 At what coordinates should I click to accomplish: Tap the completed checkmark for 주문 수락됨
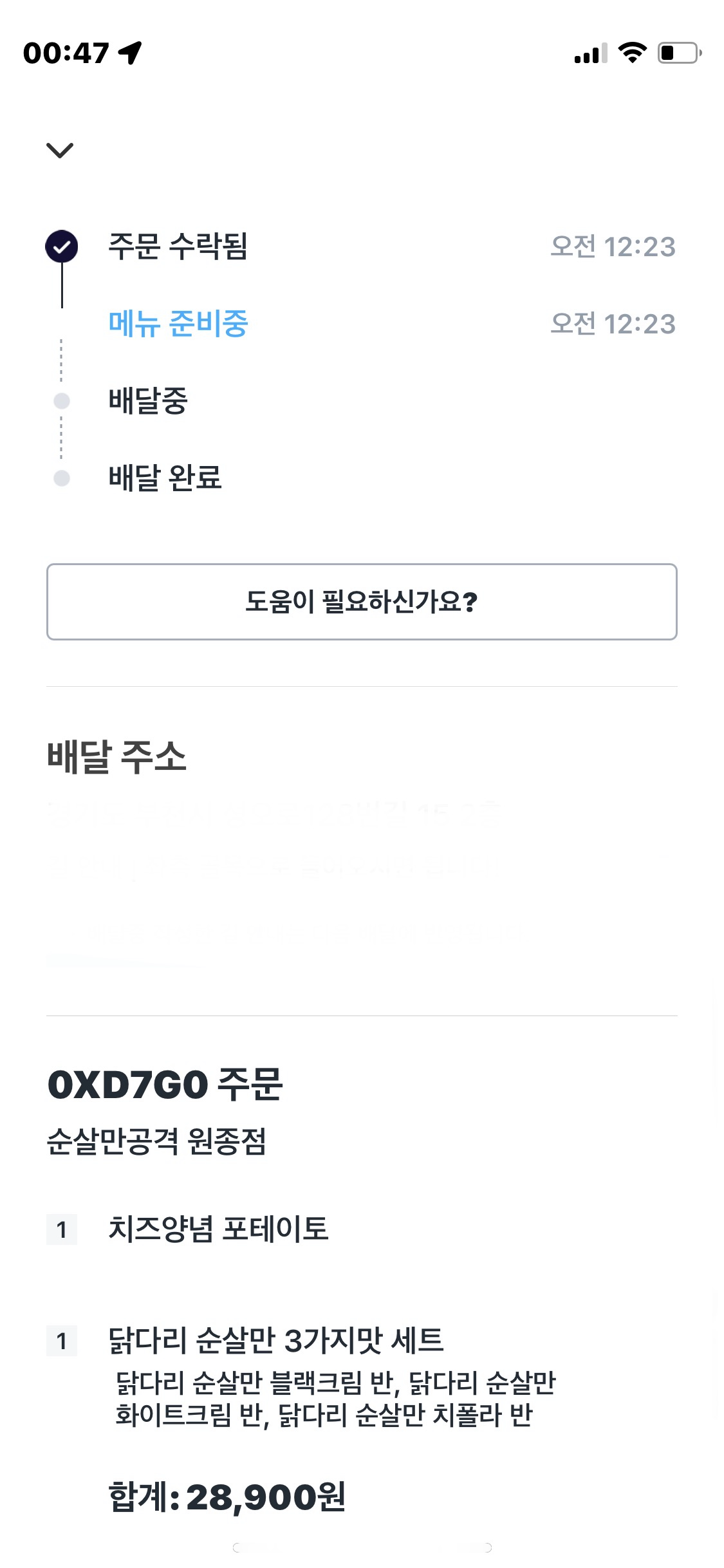62,247
